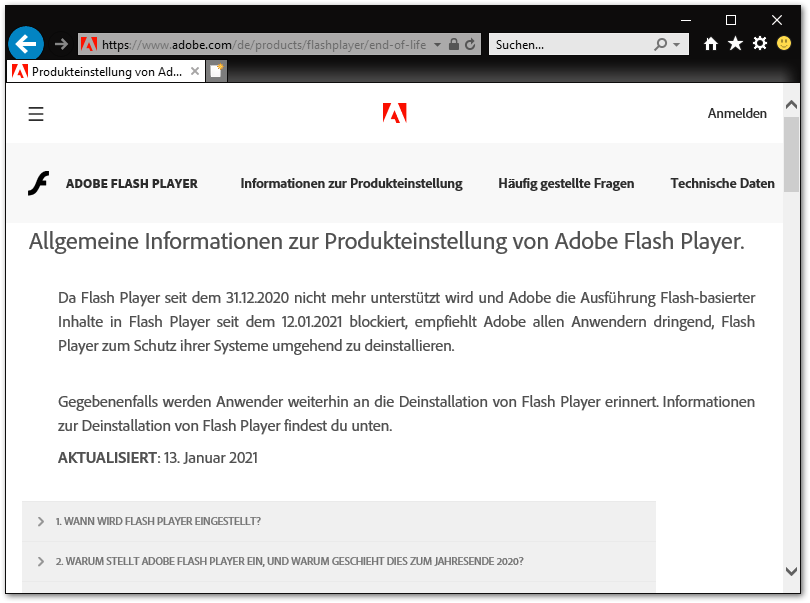Click the browser back arrow button
Screen dimensions: 810x603
point(26,44)
